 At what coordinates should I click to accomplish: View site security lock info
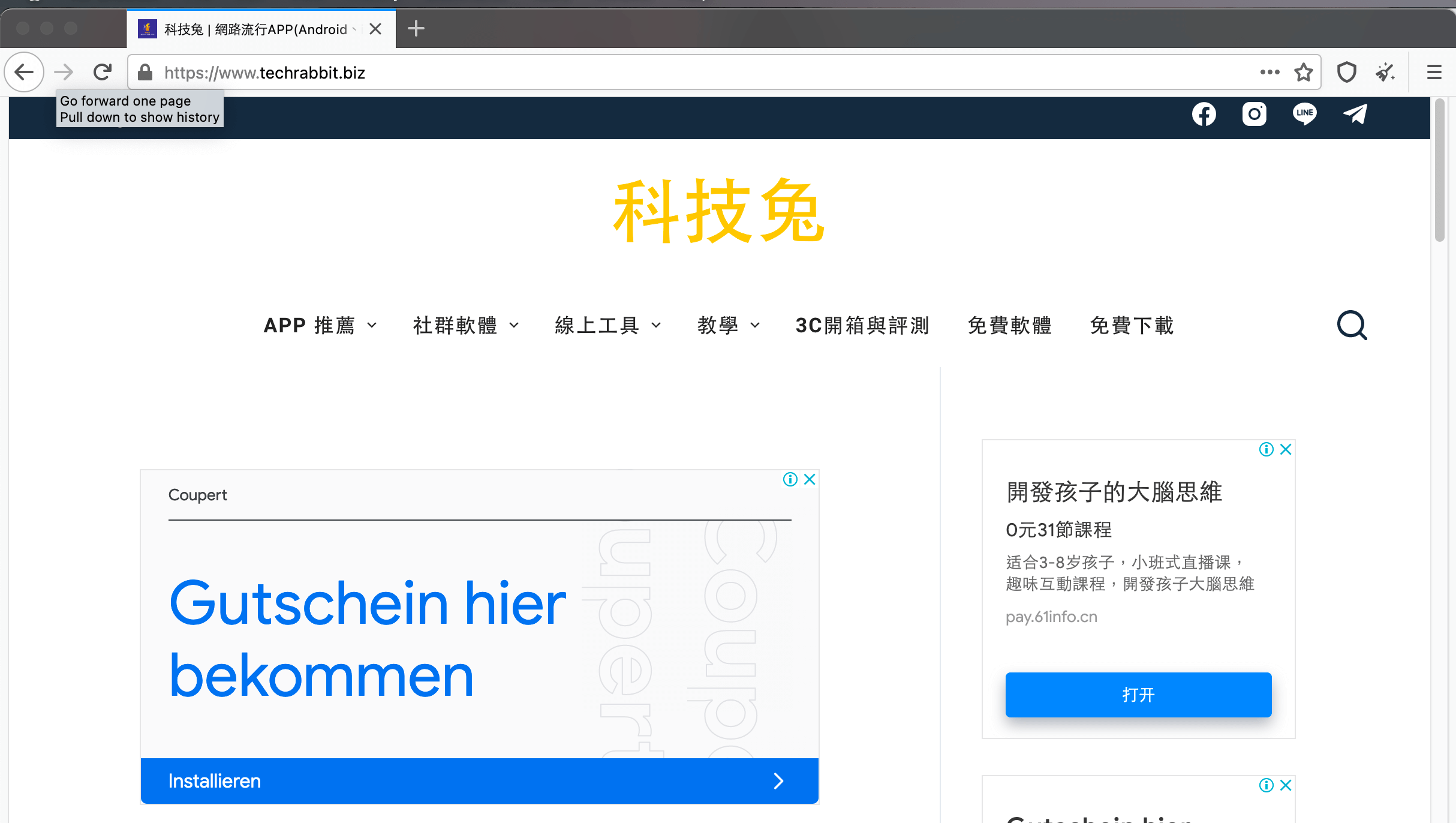(145, 73)
